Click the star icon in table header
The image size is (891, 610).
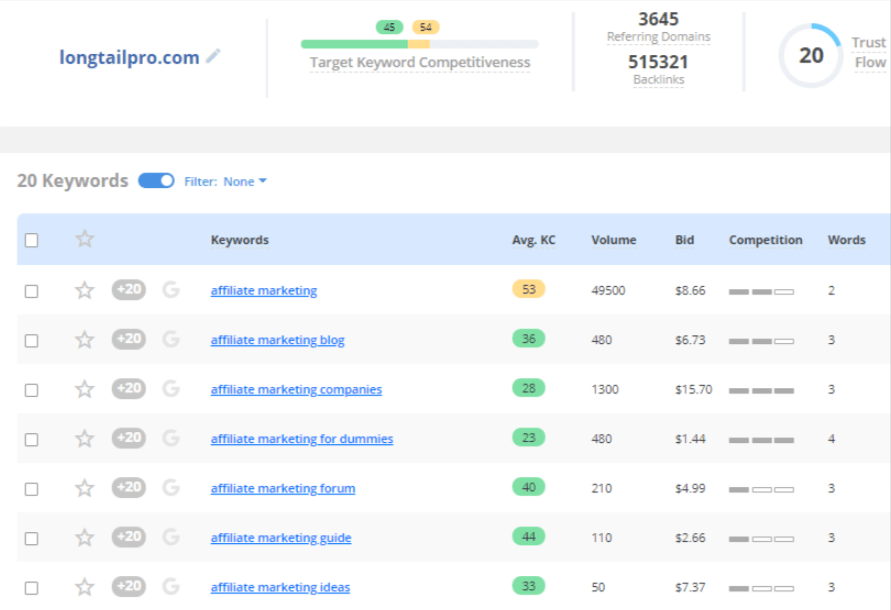[85, 239]
